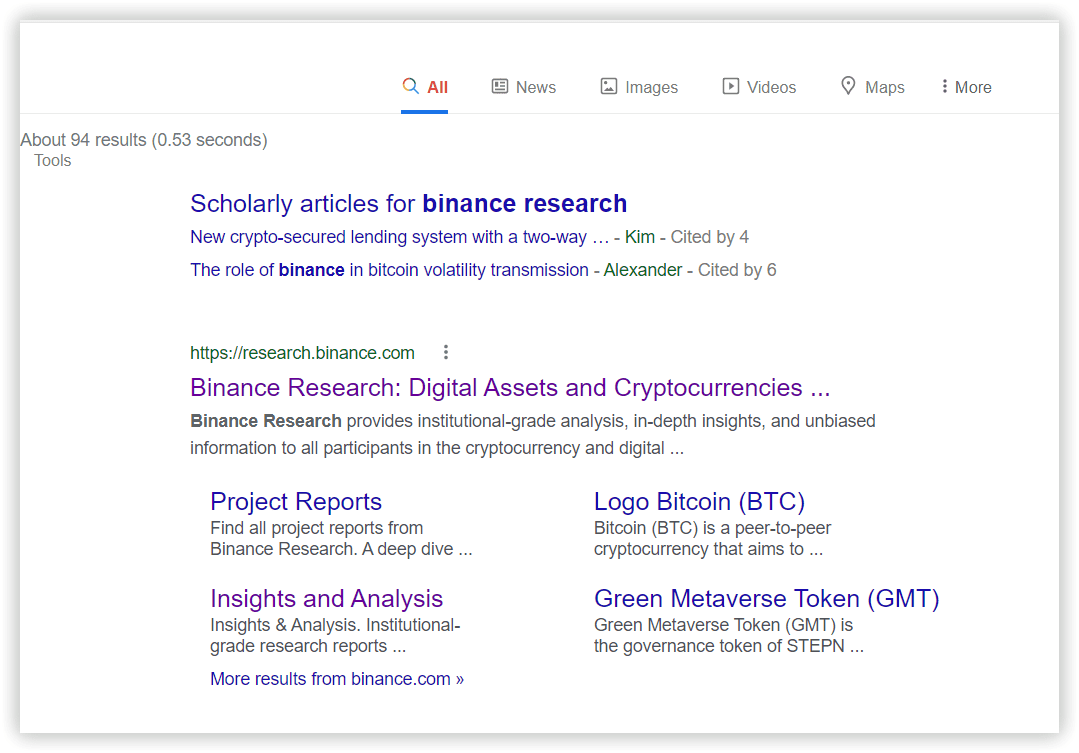Screen dimensions: 1079x753
Task: Switch to the News tab
Action: click(x=535, y=87)
